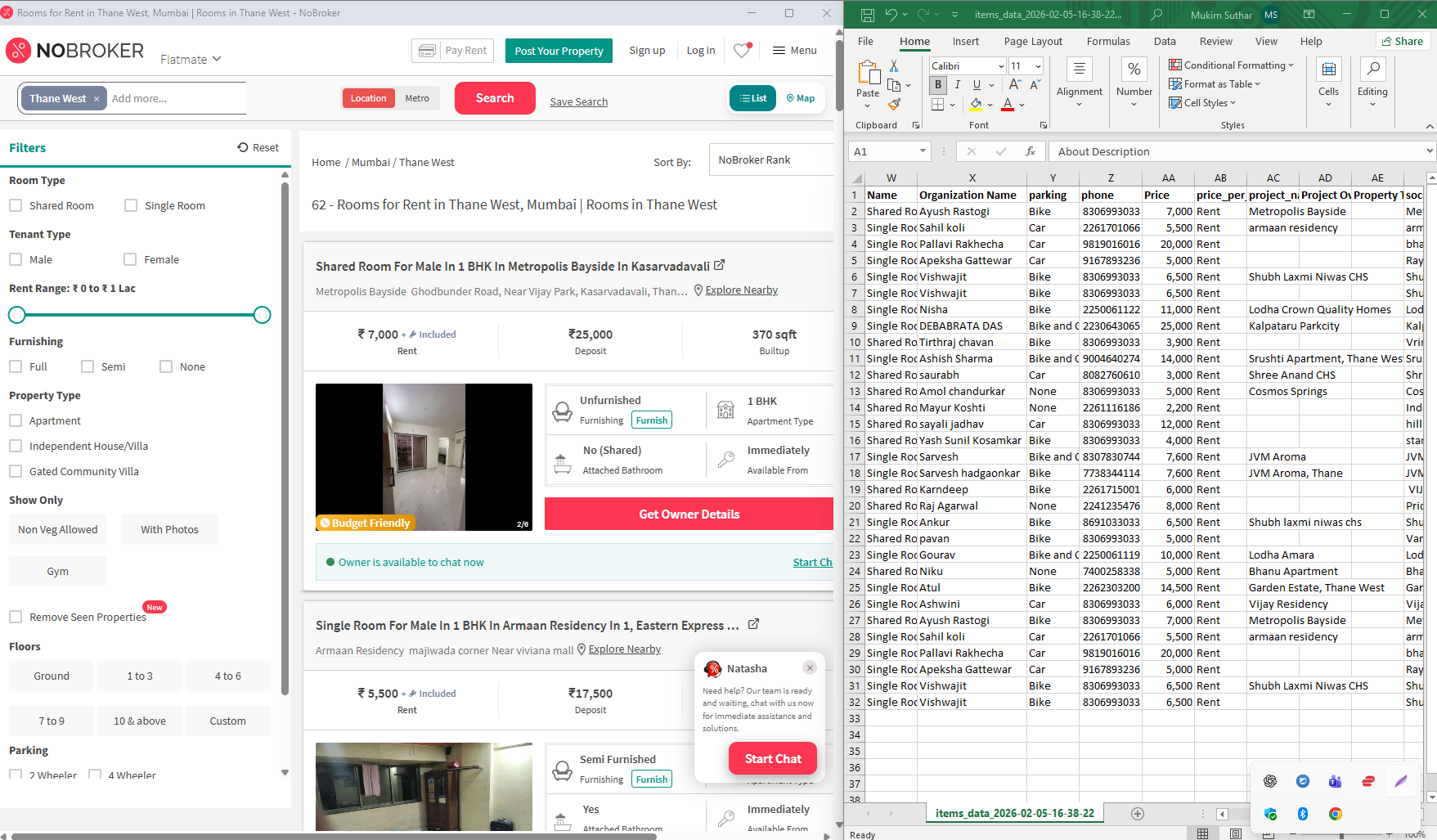Open the Formulas ribbon tab
This screenshot has height=840, width=1437.
point(1107,42)
